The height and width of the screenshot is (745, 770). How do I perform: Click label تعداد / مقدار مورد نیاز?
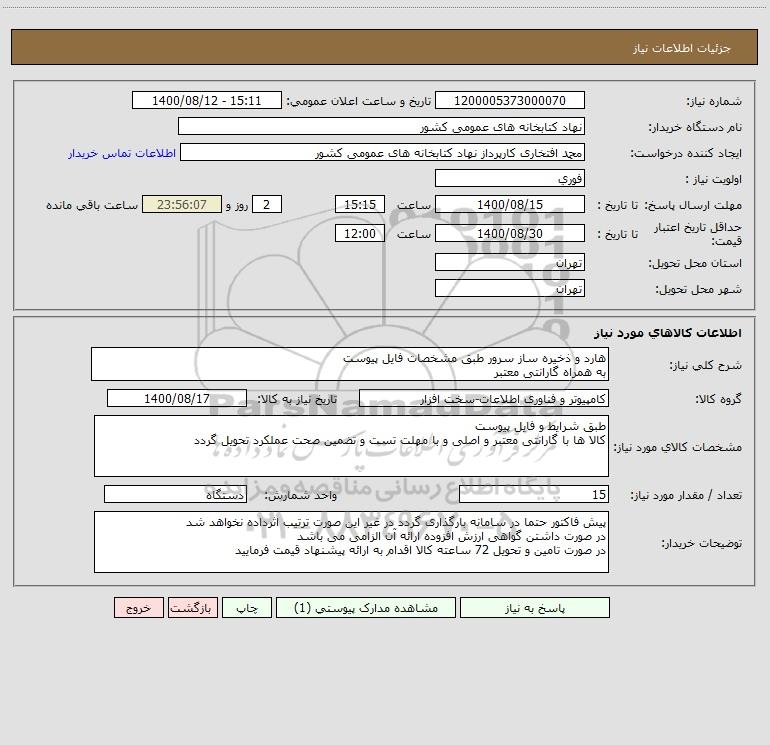tap(686, 496)
